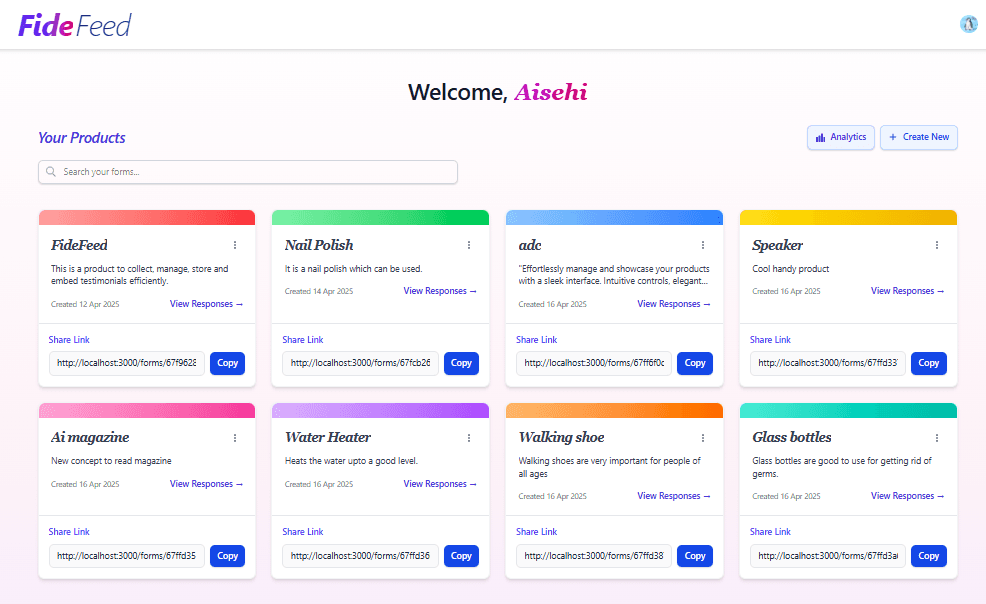Open the Speaker card three-dot menu
986x604 pixels.
(x=936, y=244)
